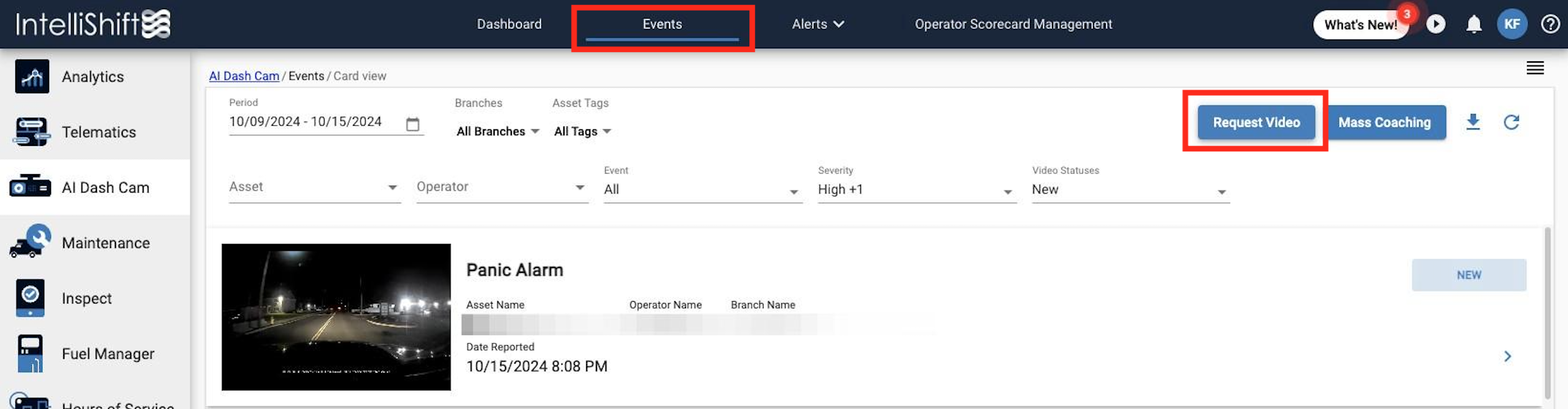Select the Maintenance truck icon

pos(30,241)
